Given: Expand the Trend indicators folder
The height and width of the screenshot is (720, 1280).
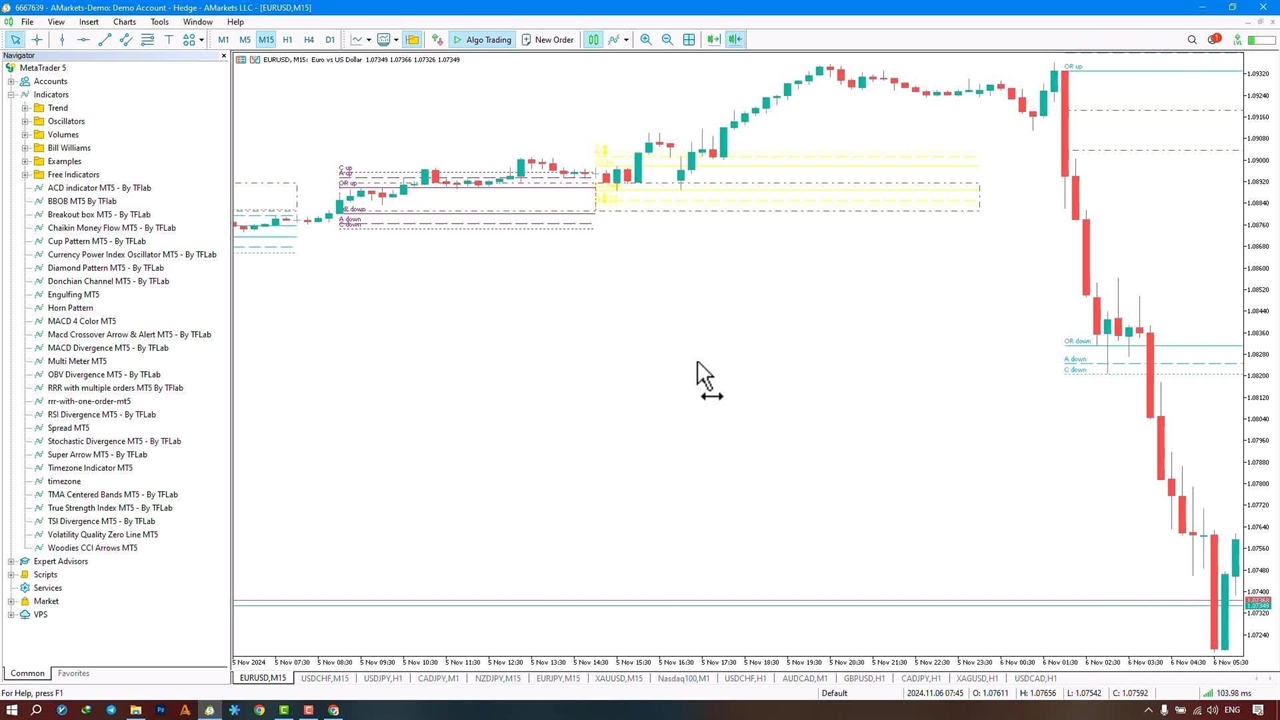Looking at the screenshot, I should click(x=25, y=108).
